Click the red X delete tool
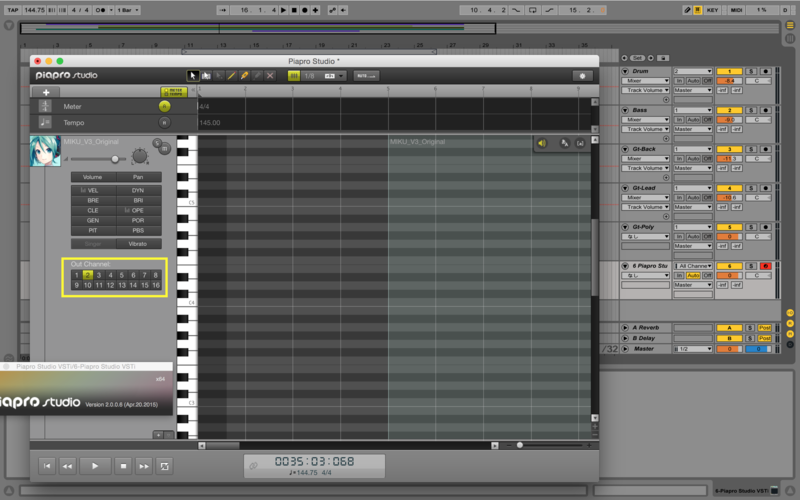 pyautogui.click(x=270, y=76)
